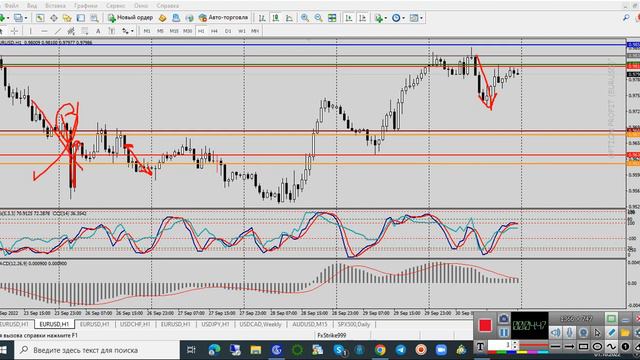Toggle Auto-trading on or off
The width and height of the screenshot is (640, 360).
(x=224, y=18)
